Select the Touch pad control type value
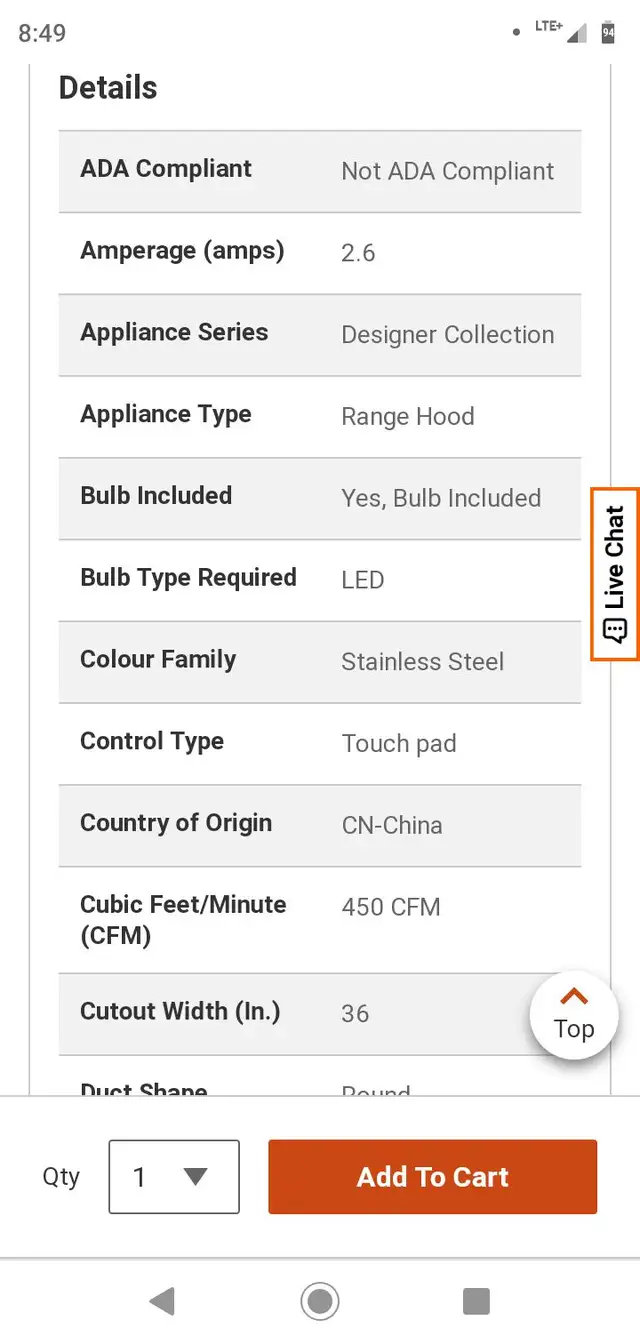Viewport: 640px width, 1344px height. point(399,744)
